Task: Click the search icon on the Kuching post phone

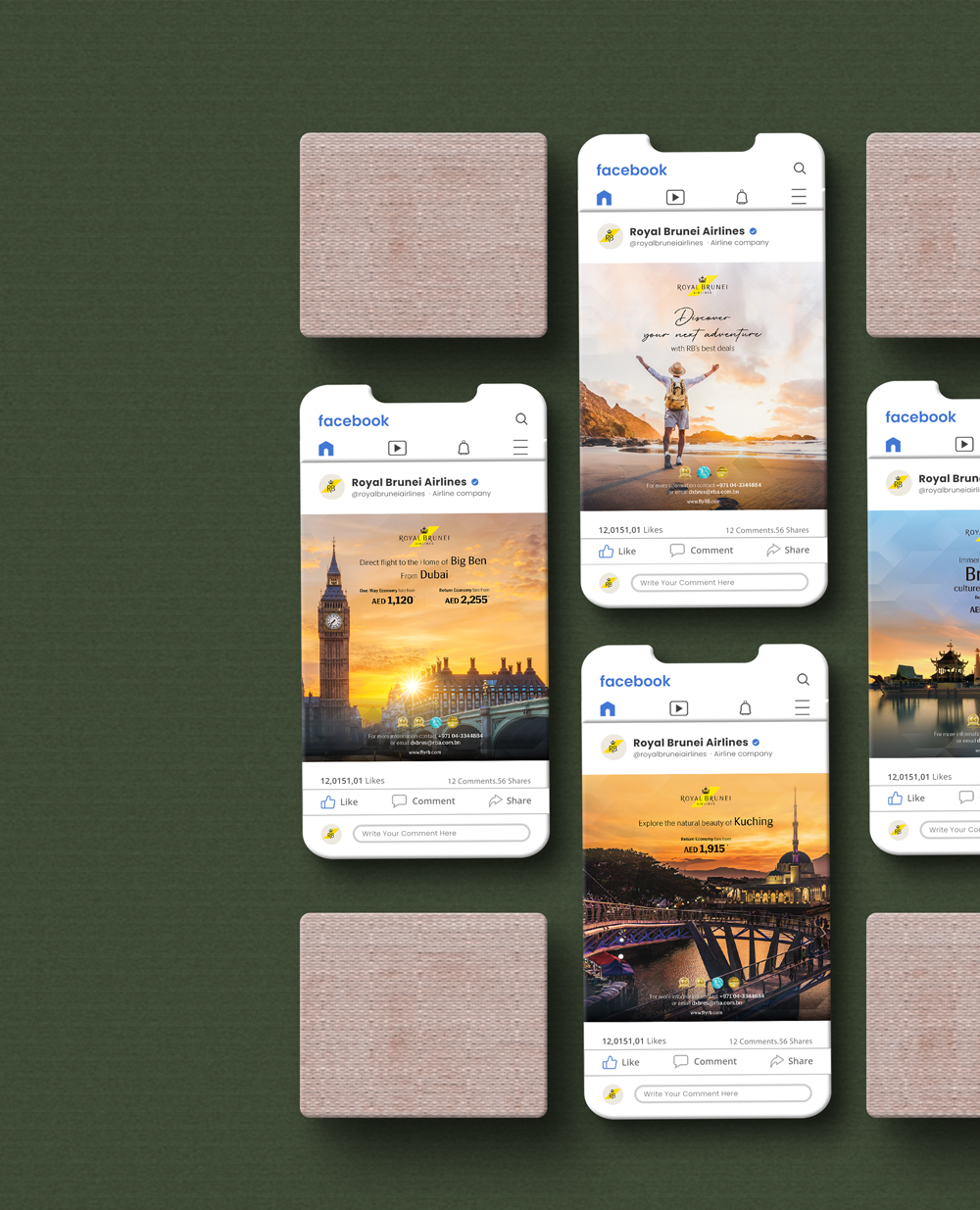Action: point(803,680)
